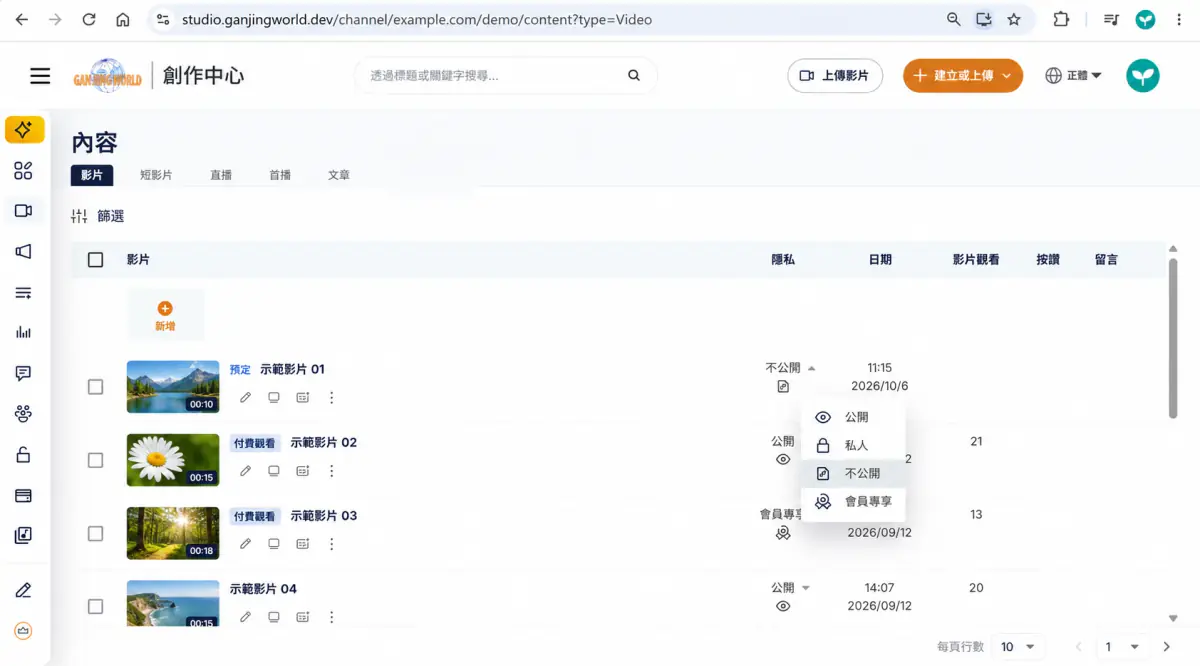Click the channel avatar in header

tap(1142, 76)
